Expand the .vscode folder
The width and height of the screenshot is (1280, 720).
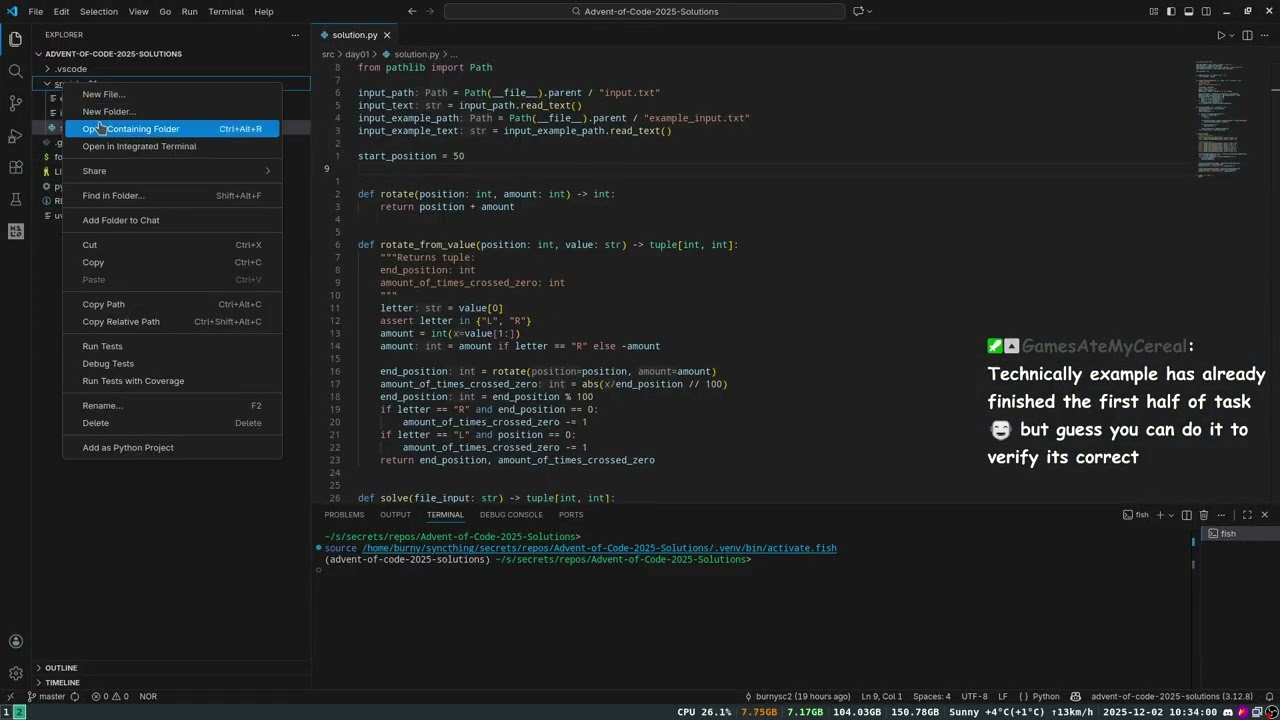70,69
